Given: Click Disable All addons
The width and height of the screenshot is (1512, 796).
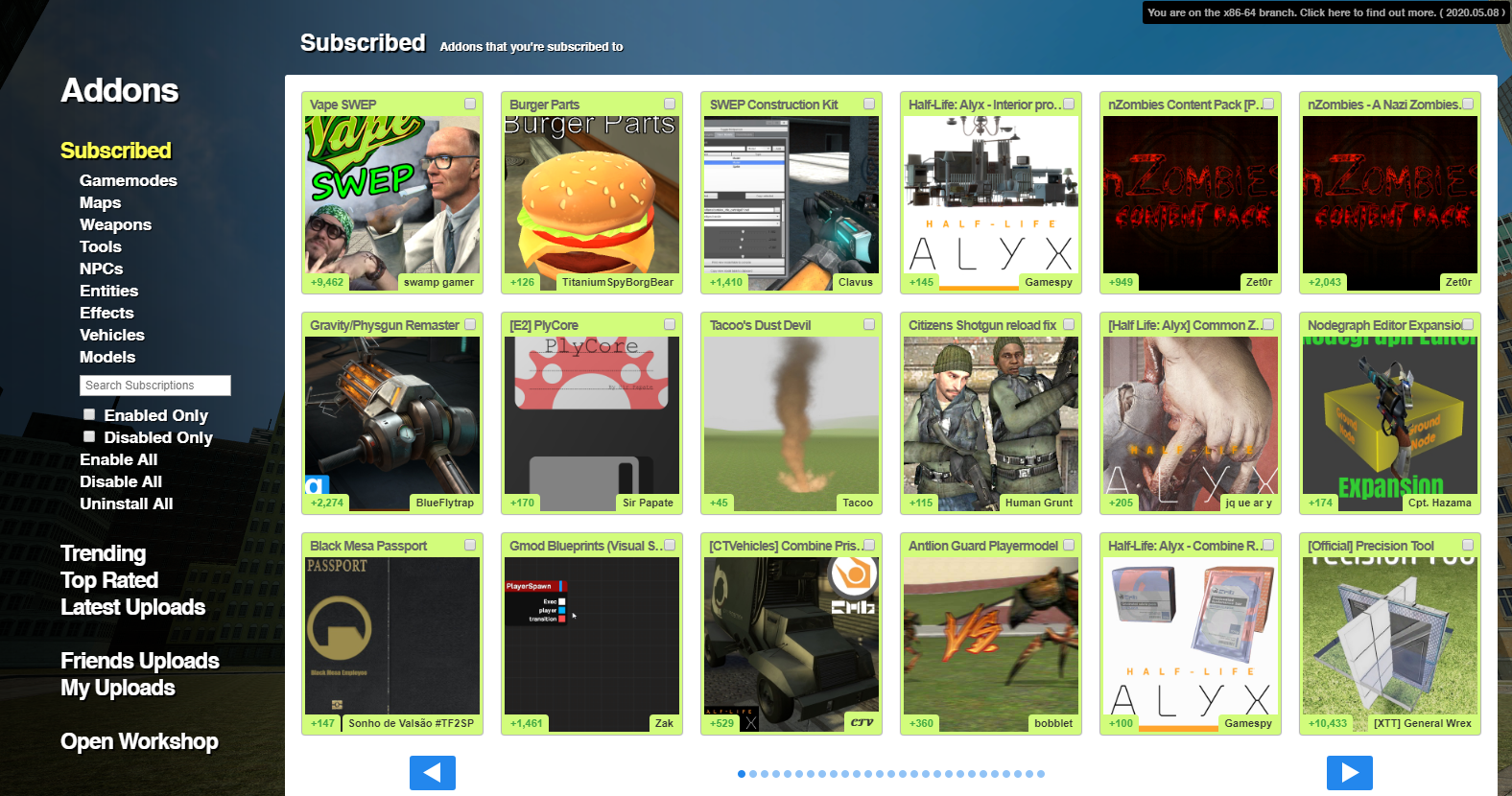Looking at the screenshot, I should (121, 481).
